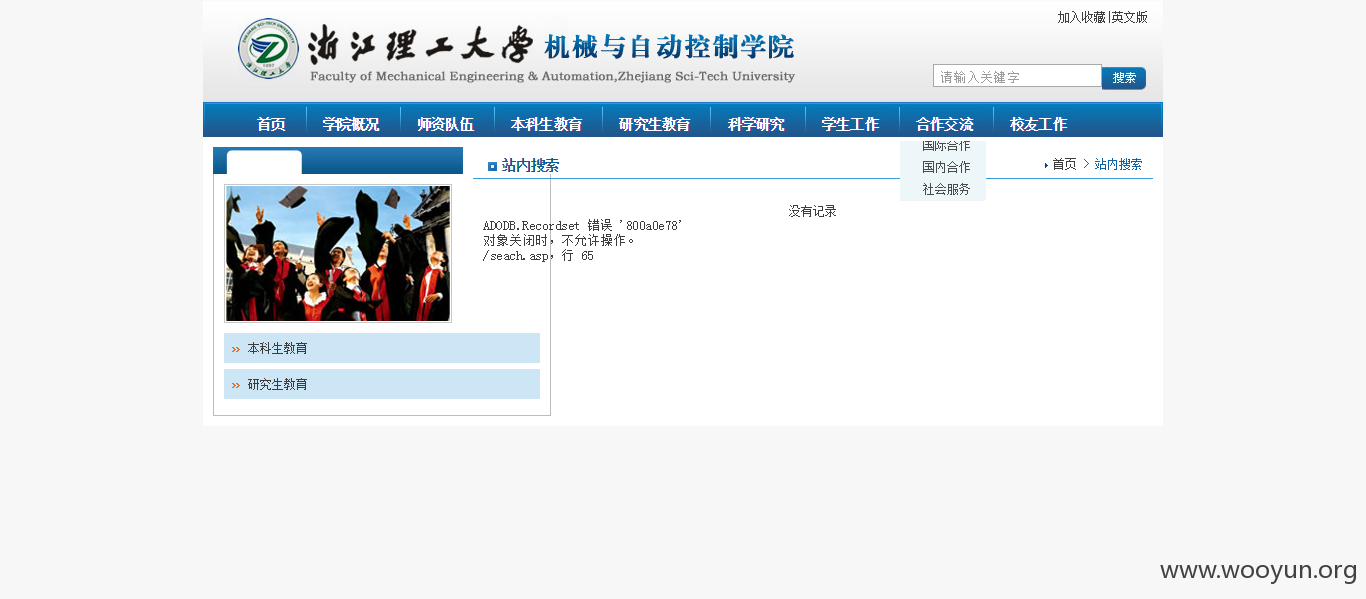The width and height of the screenshot is (1366, 599).
Task: Click the ADODB.Recordset error text
Action: tap(583, 226)
